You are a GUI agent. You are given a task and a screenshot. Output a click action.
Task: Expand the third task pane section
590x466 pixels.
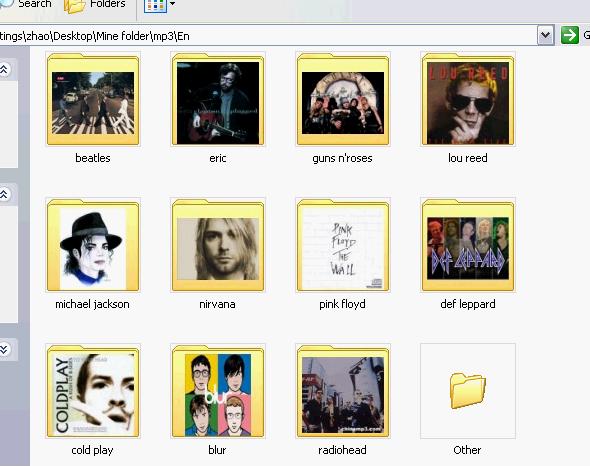(x=4, y=349)
